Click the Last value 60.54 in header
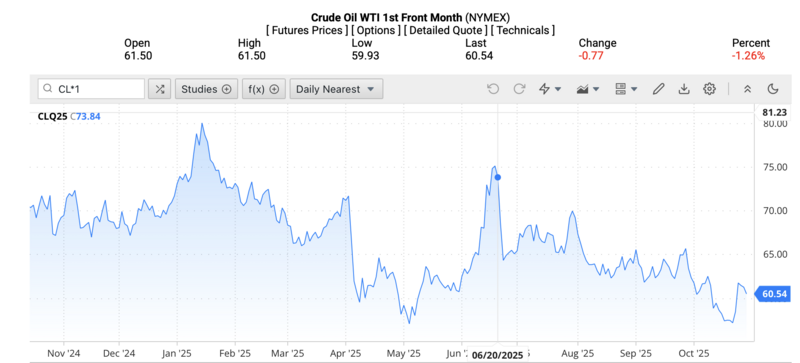 479,56
